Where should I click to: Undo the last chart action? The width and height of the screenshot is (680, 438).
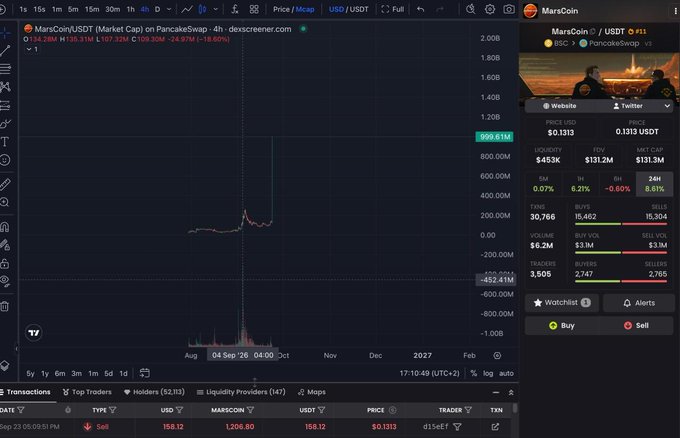(x=420, y=9)
